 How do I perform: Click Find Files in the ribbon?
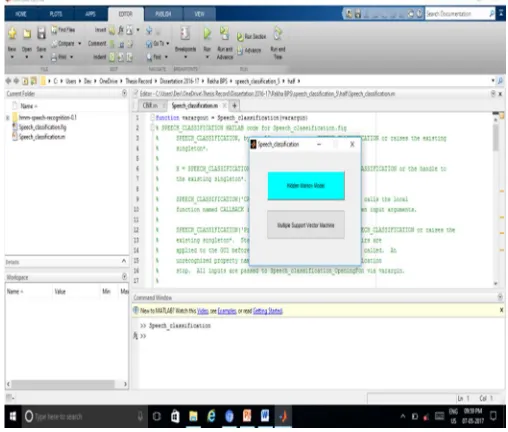63,30
